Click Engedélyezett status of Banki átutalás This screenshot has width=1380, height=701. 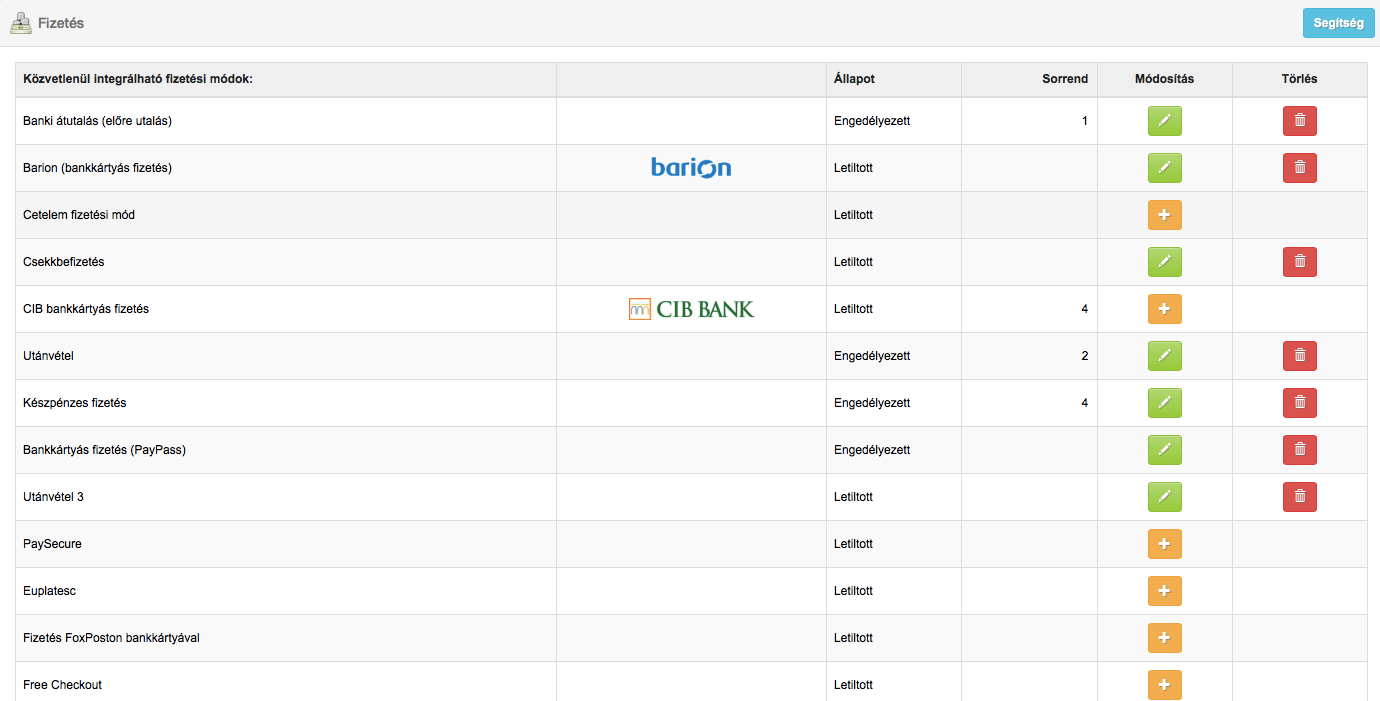coord(872,121)
